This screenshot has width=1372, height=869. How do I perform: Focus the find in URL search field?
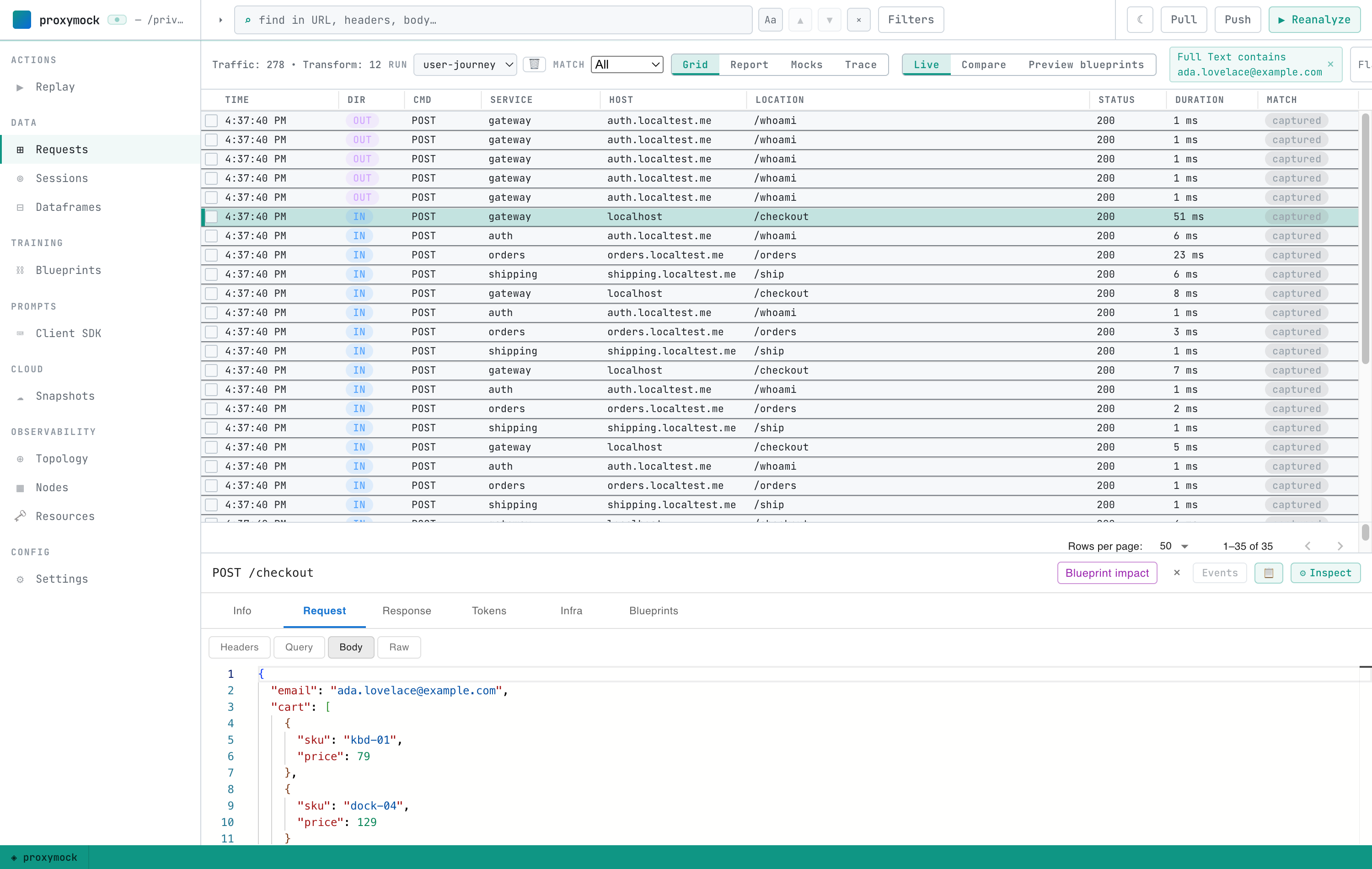pos(493,20)
